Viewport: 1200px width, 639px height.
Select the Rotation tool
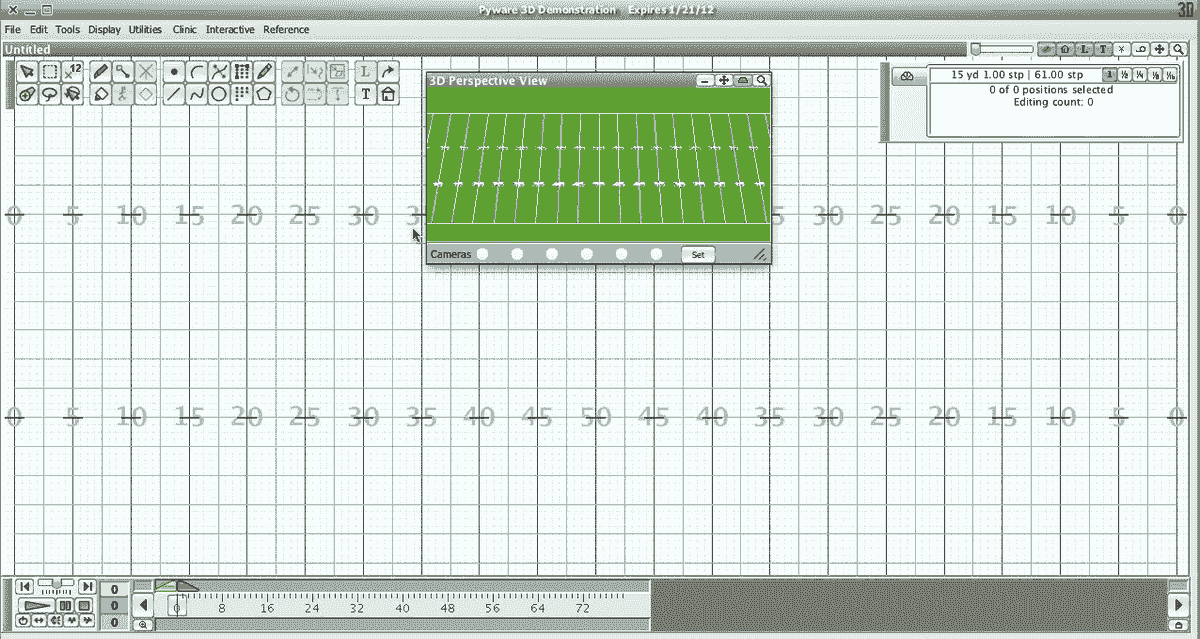click(x=290, y=94)
